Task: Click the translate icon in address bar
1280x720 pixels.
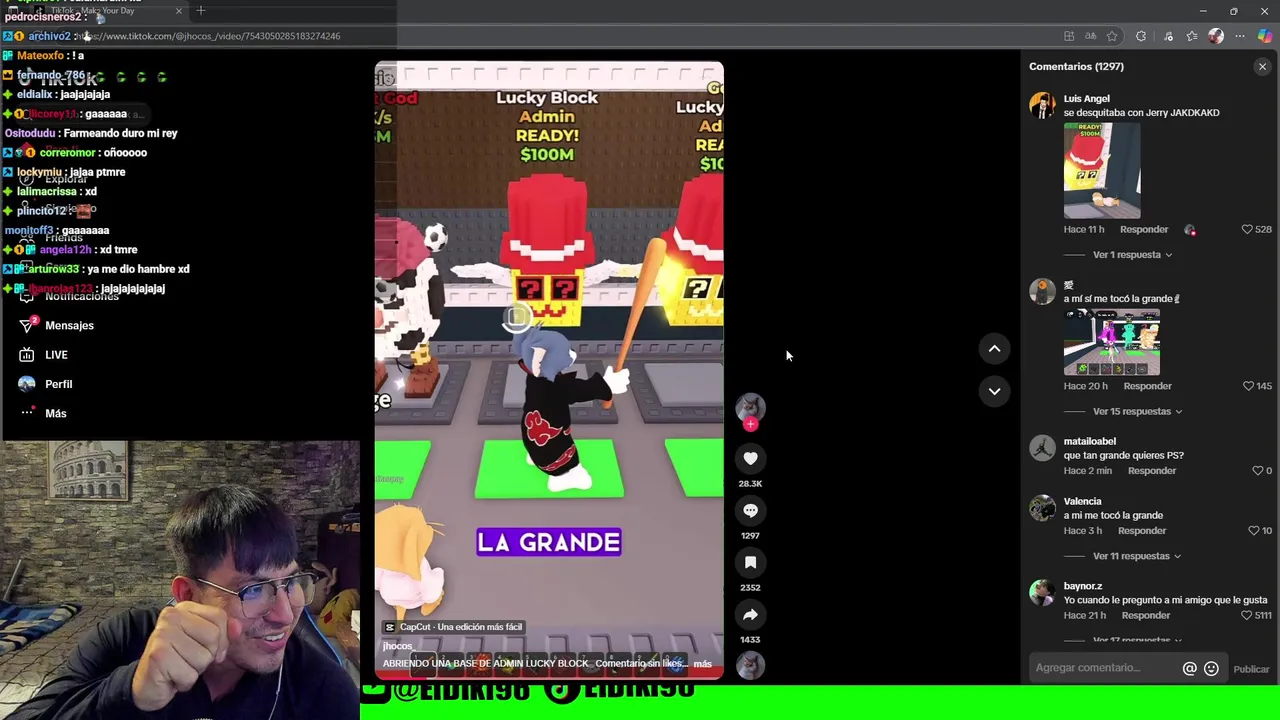Action: click(x=1090, y=36)
